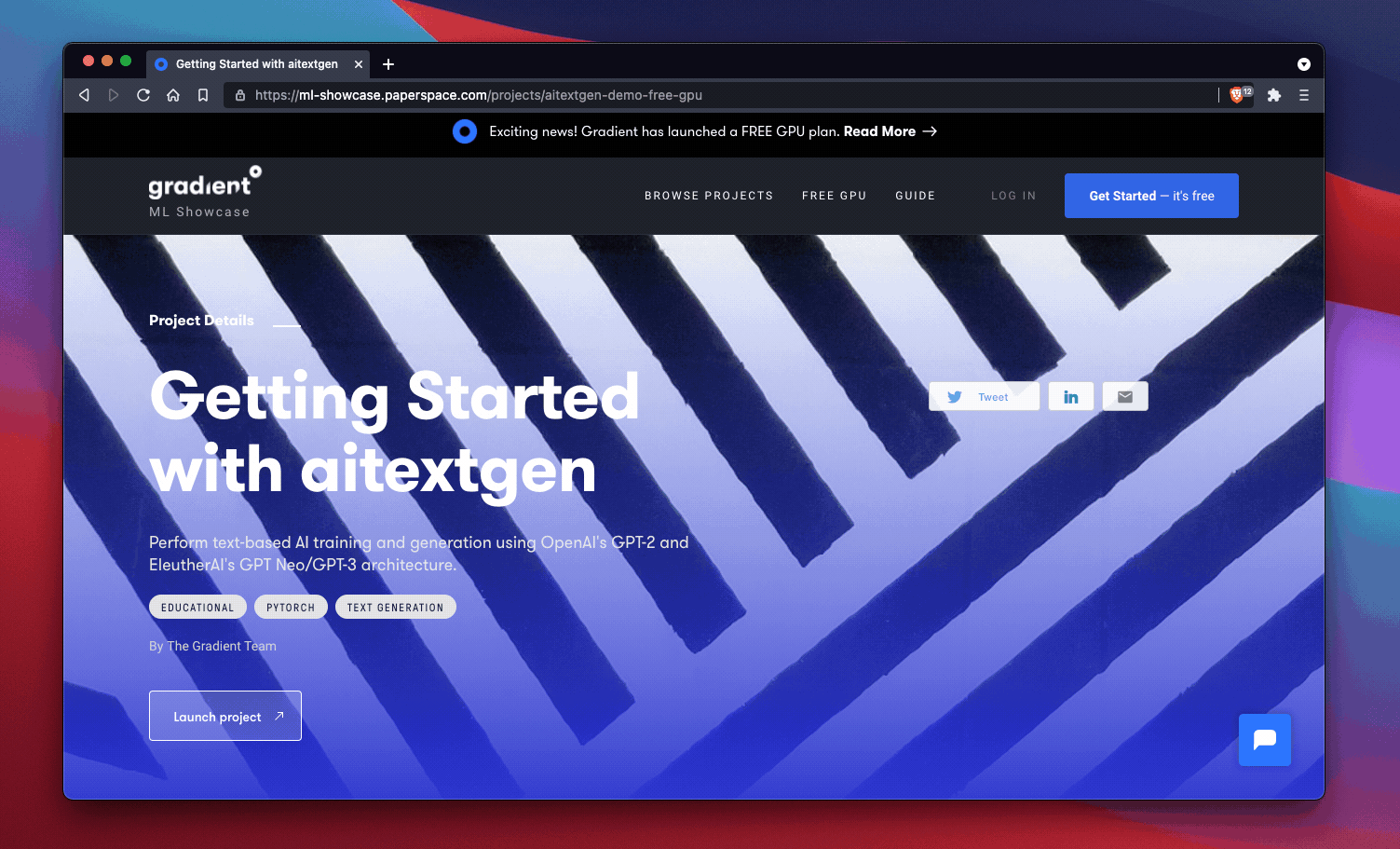Share the project via the Tweet button
Screen dimensions: 1400x849
[x=984, y=396]
